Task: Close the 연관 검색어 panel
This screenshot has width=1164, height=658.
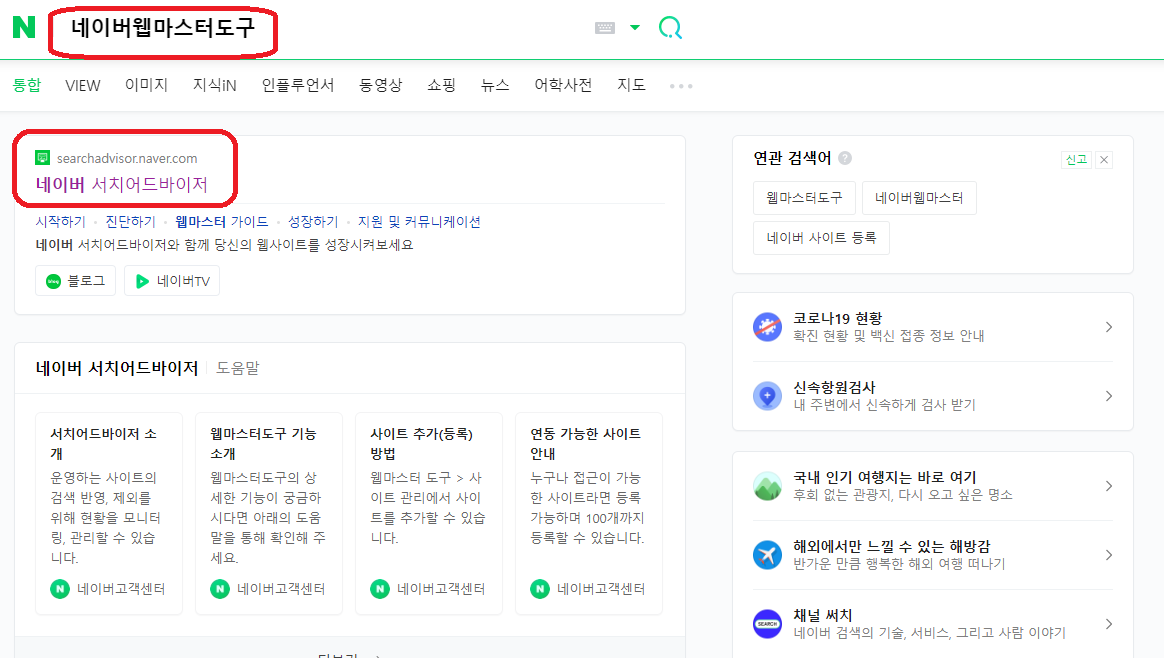Action: tap(1104, 159)
